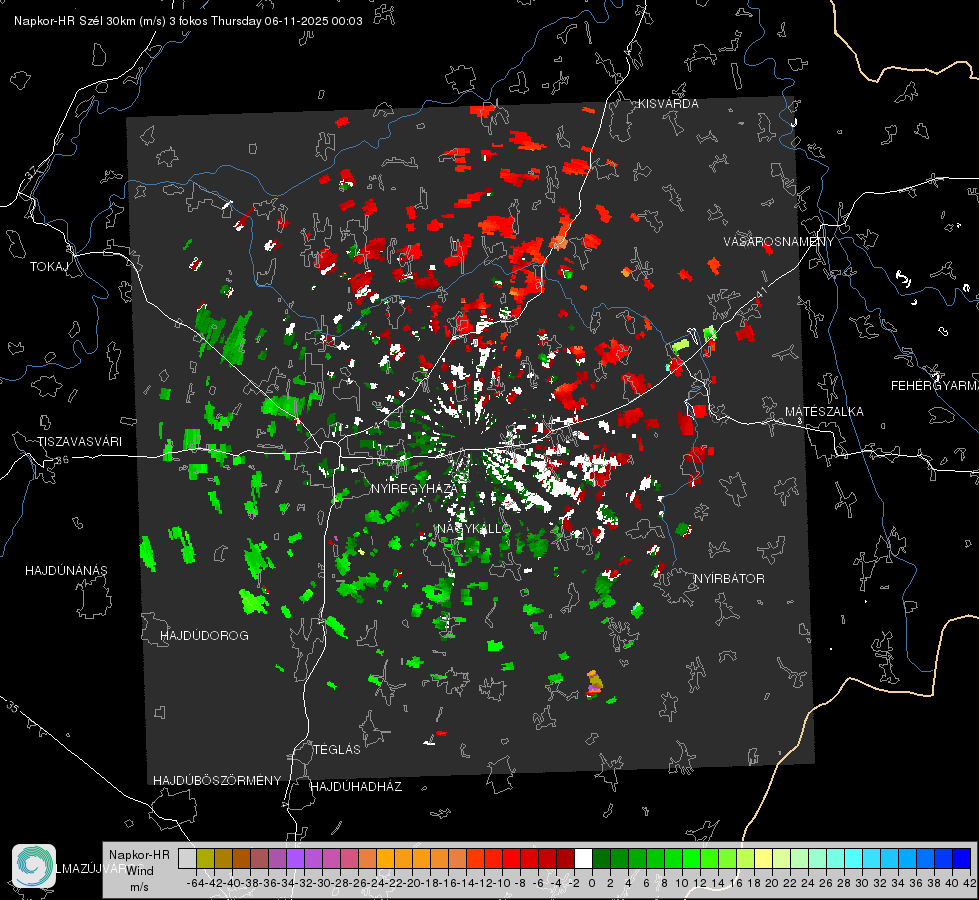Click the NAGYKÁLLÓ town label
Viewport: 979px width, 900px height.
pyautogui.click(x=474, y=529)
